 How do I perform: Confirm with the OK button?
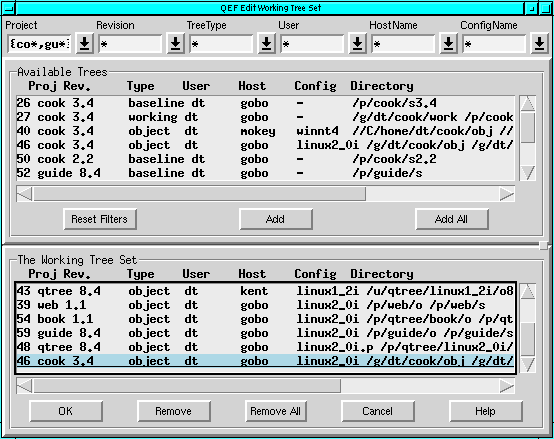(x=66, y=411)
